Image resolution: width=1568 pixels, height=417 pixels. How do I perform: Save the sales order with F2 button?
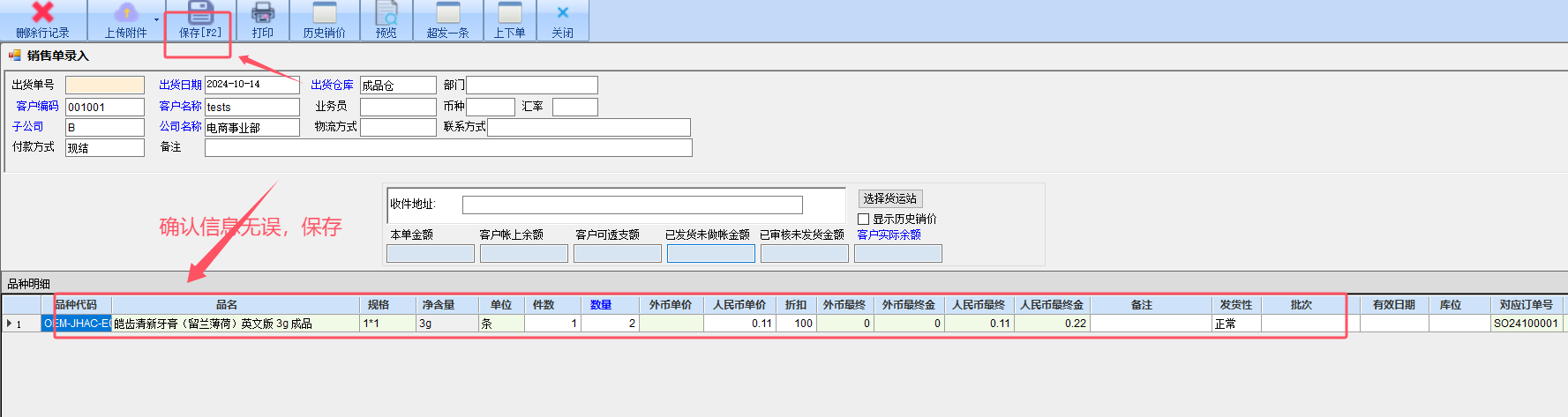point(200,13)
